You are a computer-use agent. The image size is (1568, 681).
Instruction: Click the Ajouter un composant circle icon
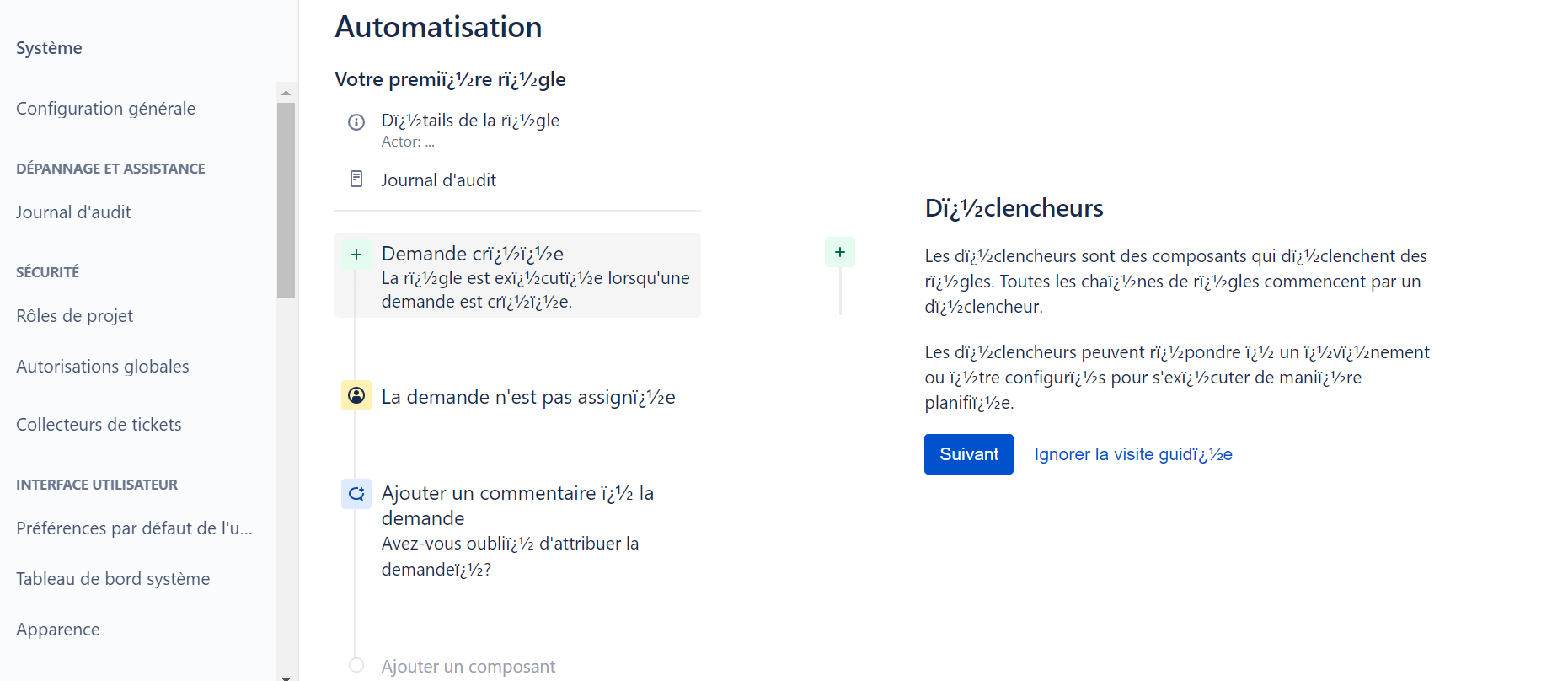tap(356, 665)
